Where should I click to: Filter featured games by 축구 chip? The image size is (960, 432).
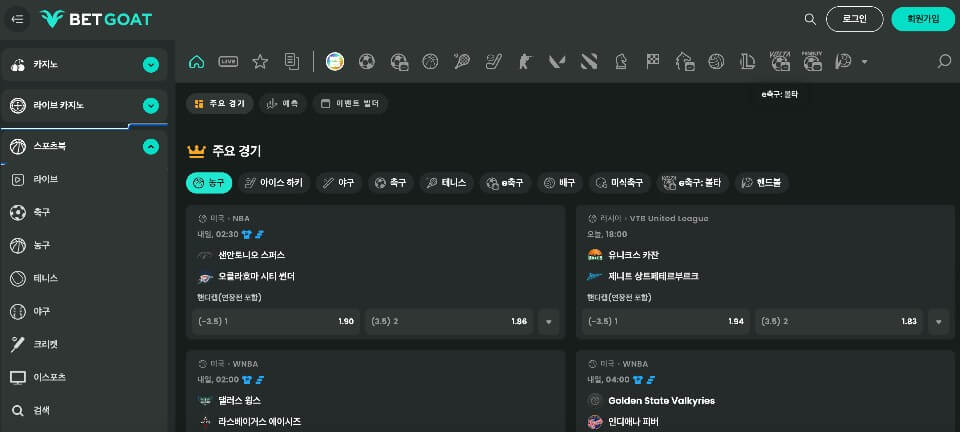(x=391, y=182)
